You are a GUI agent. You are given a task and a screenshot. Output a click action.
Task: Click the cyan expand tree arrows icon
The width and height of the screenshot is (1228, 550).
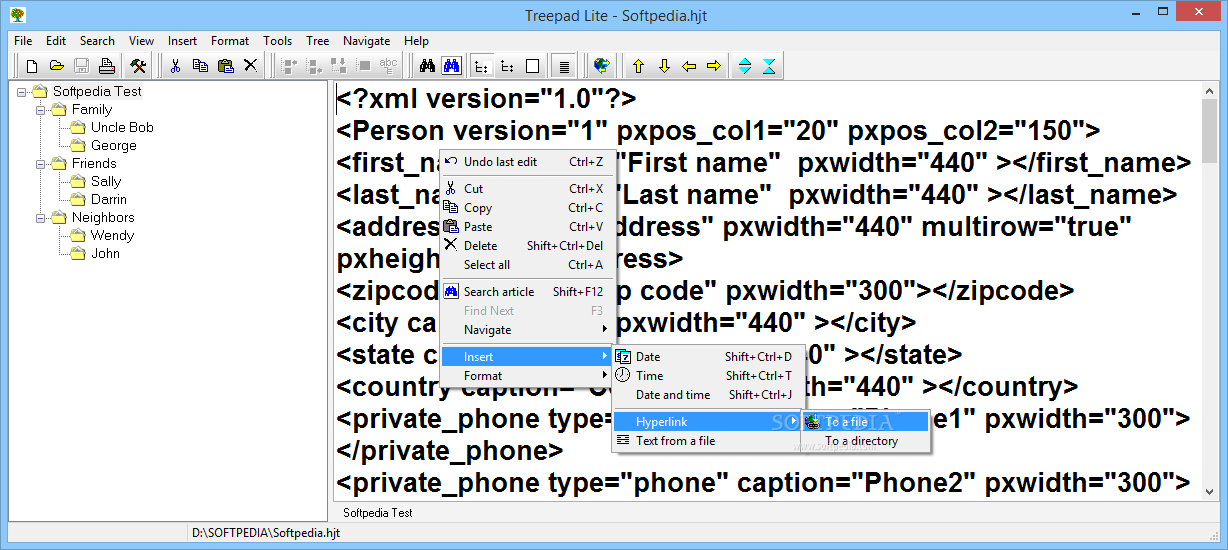pyautogui.click(x=744, y=66)
